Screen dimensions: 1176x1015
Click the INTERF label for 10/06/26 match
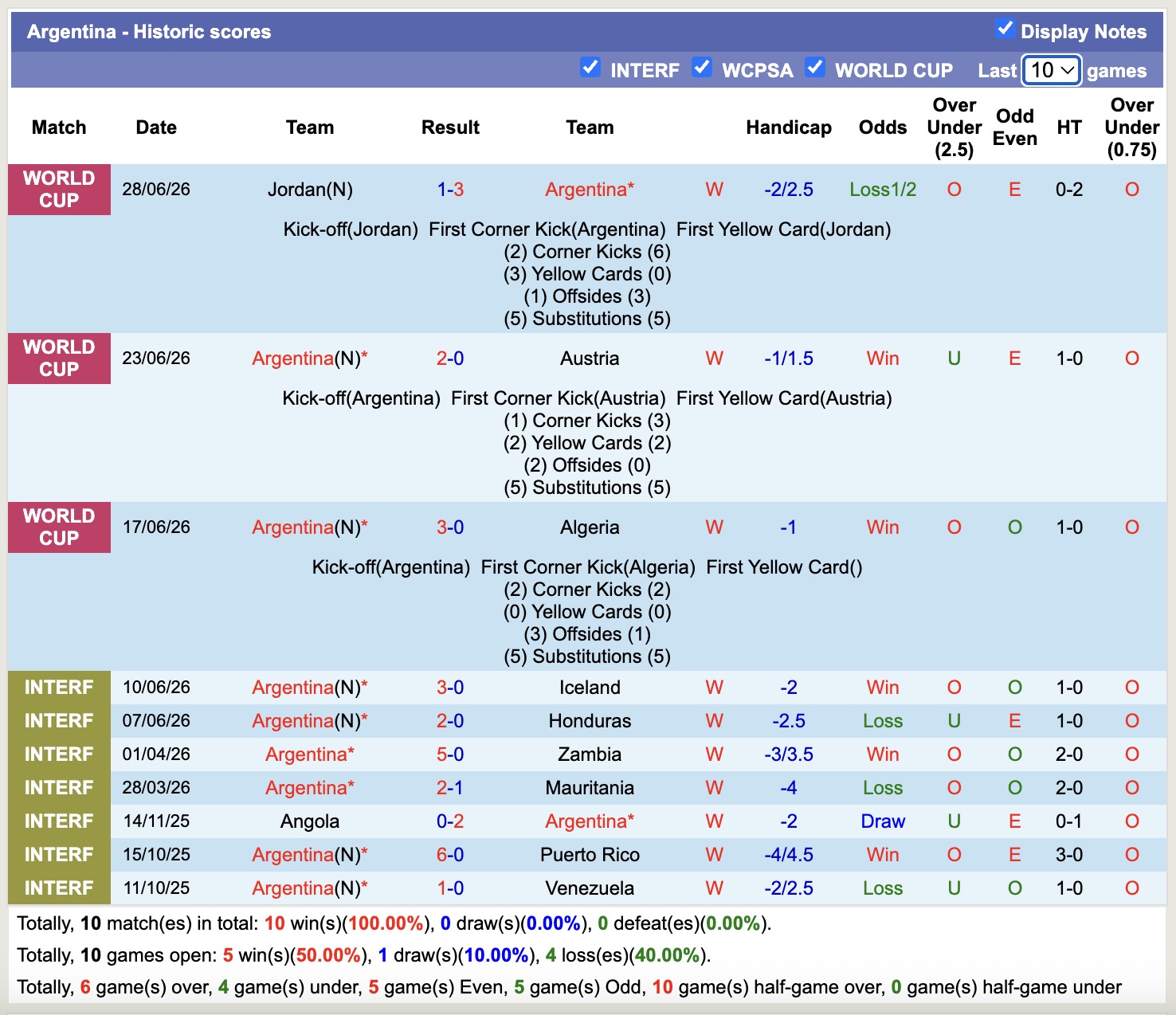[x=59, y=688]
